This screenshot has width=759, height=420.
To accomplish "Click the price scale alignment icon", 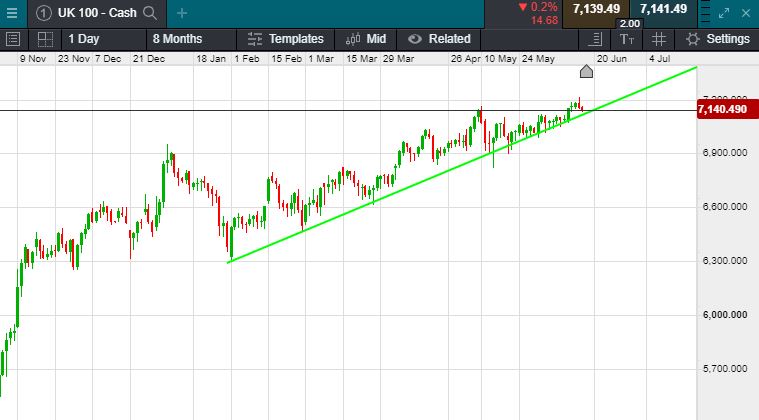I will 595,39.
